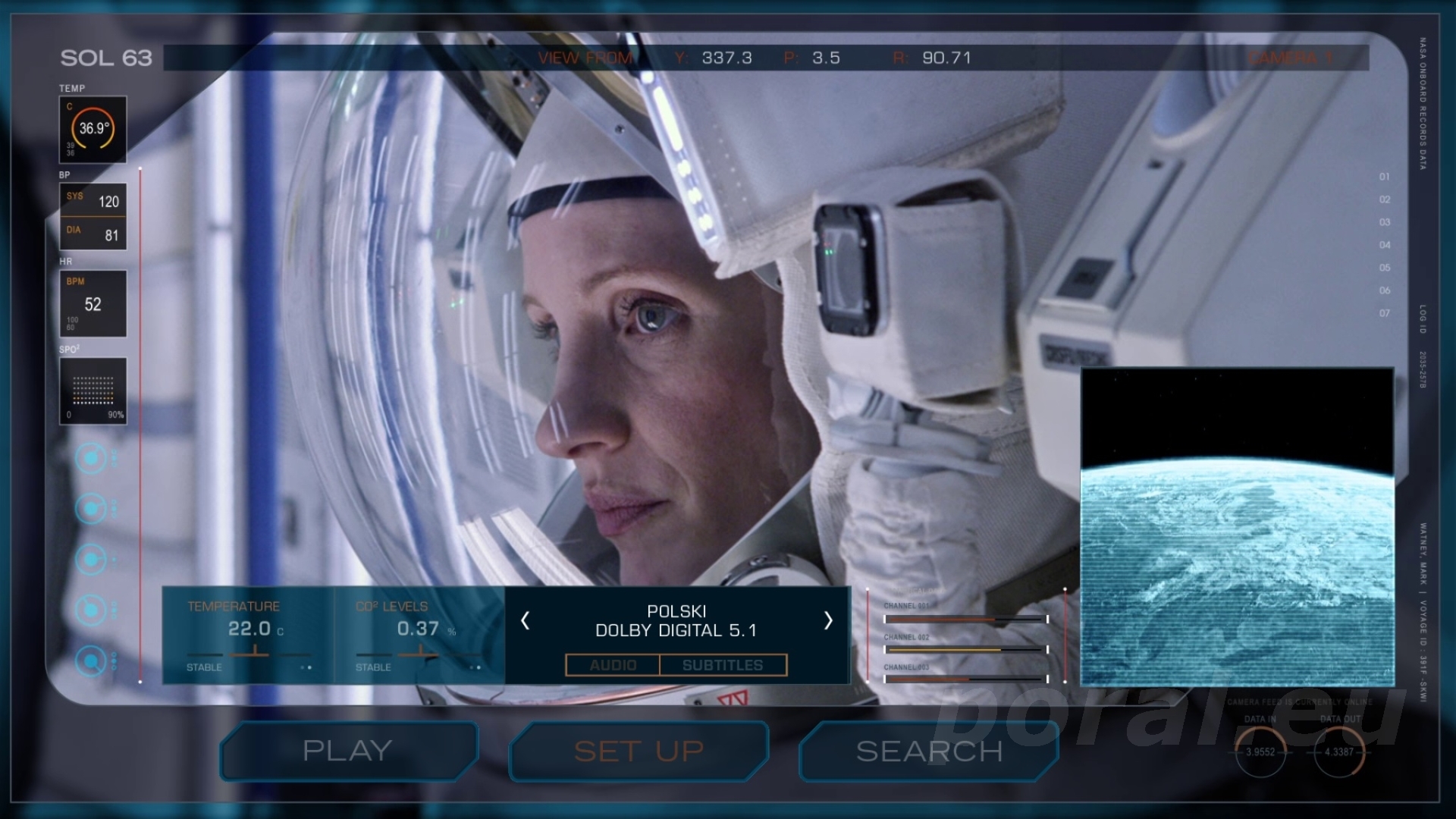Click log entry number 05

click(x=1385, y=268)
